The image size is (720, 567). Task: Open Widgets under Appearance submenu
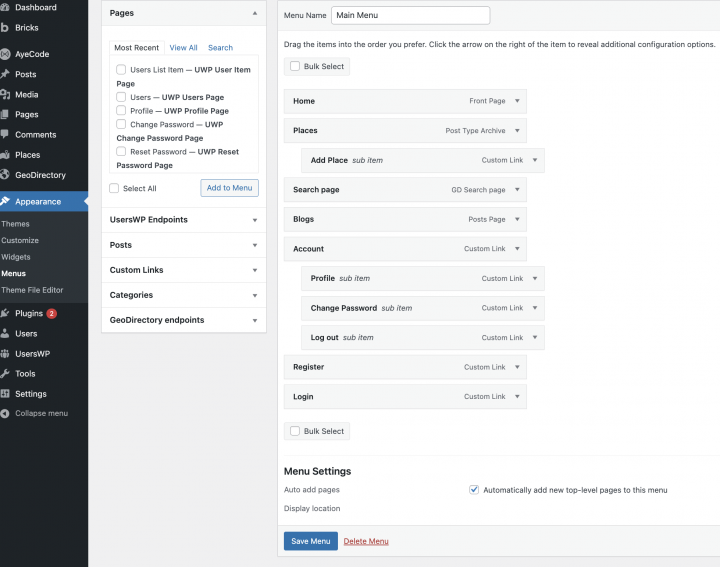(x=15, y=257)
